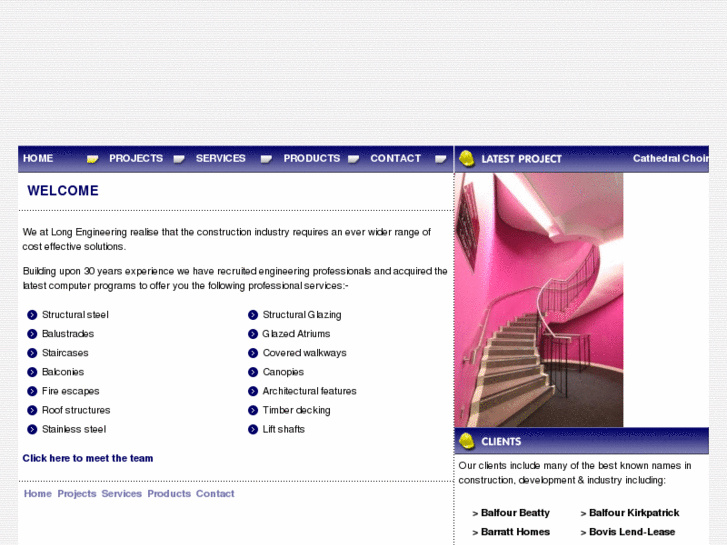727x545 pixels.
Task: Click the hard hat icon beside Clients
Action: [466, 441]
